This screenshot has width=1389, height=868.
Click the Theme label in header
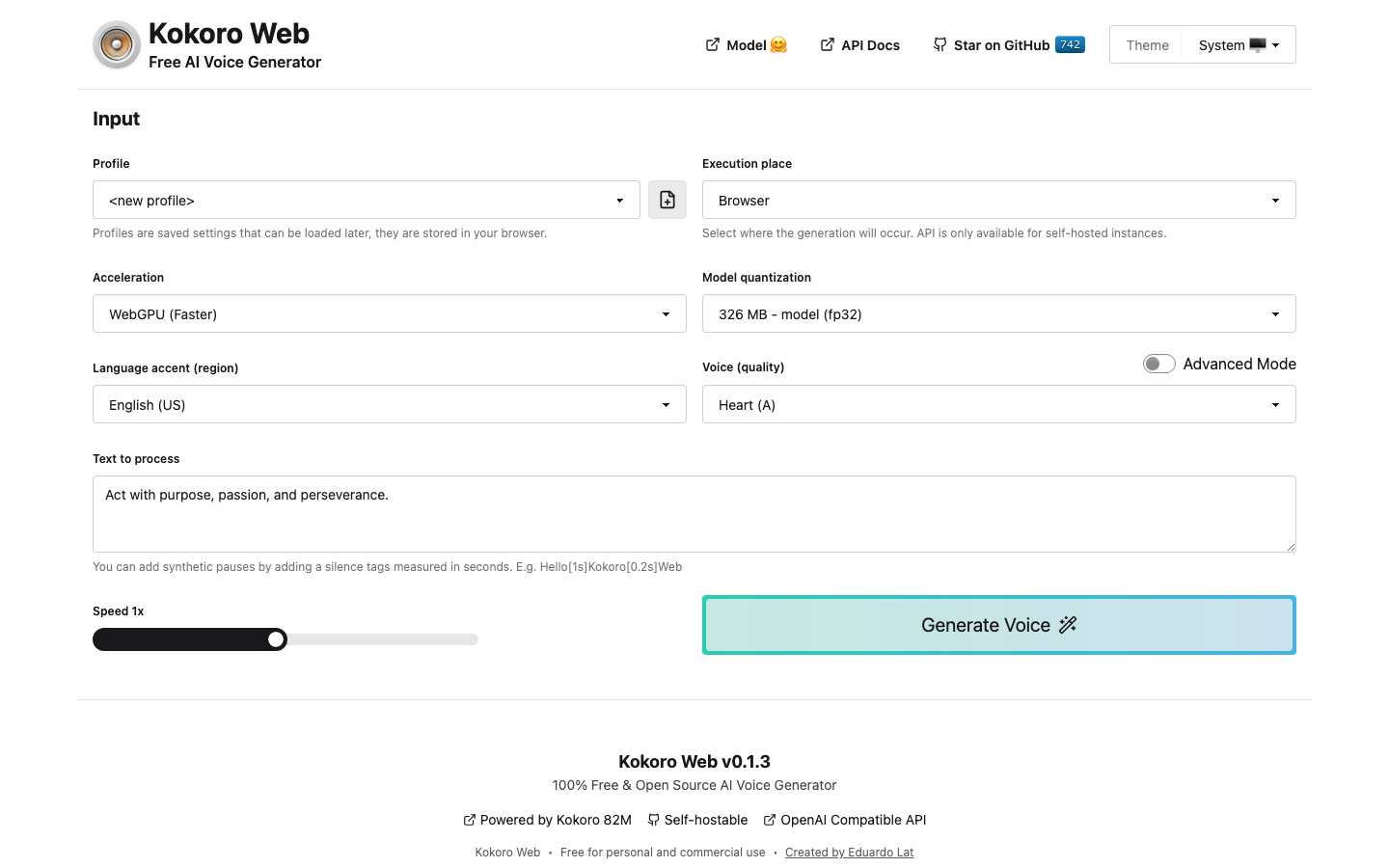pyautogui.click(x=1147, y=45)
